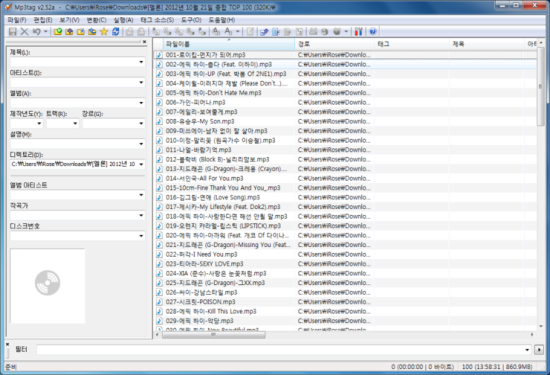Click the pencil extended tags icon
Image resolution: width=550 pixels, height=375 pixels.
pyautogui.click(x=264, y=32)
